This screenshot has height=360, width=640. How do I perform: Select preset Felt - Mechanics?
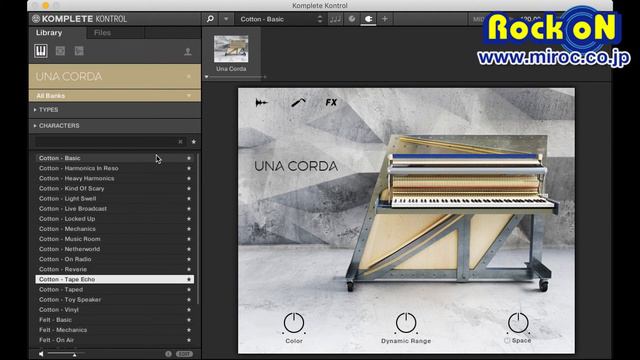pyautogui.click(x=115, y=330)
